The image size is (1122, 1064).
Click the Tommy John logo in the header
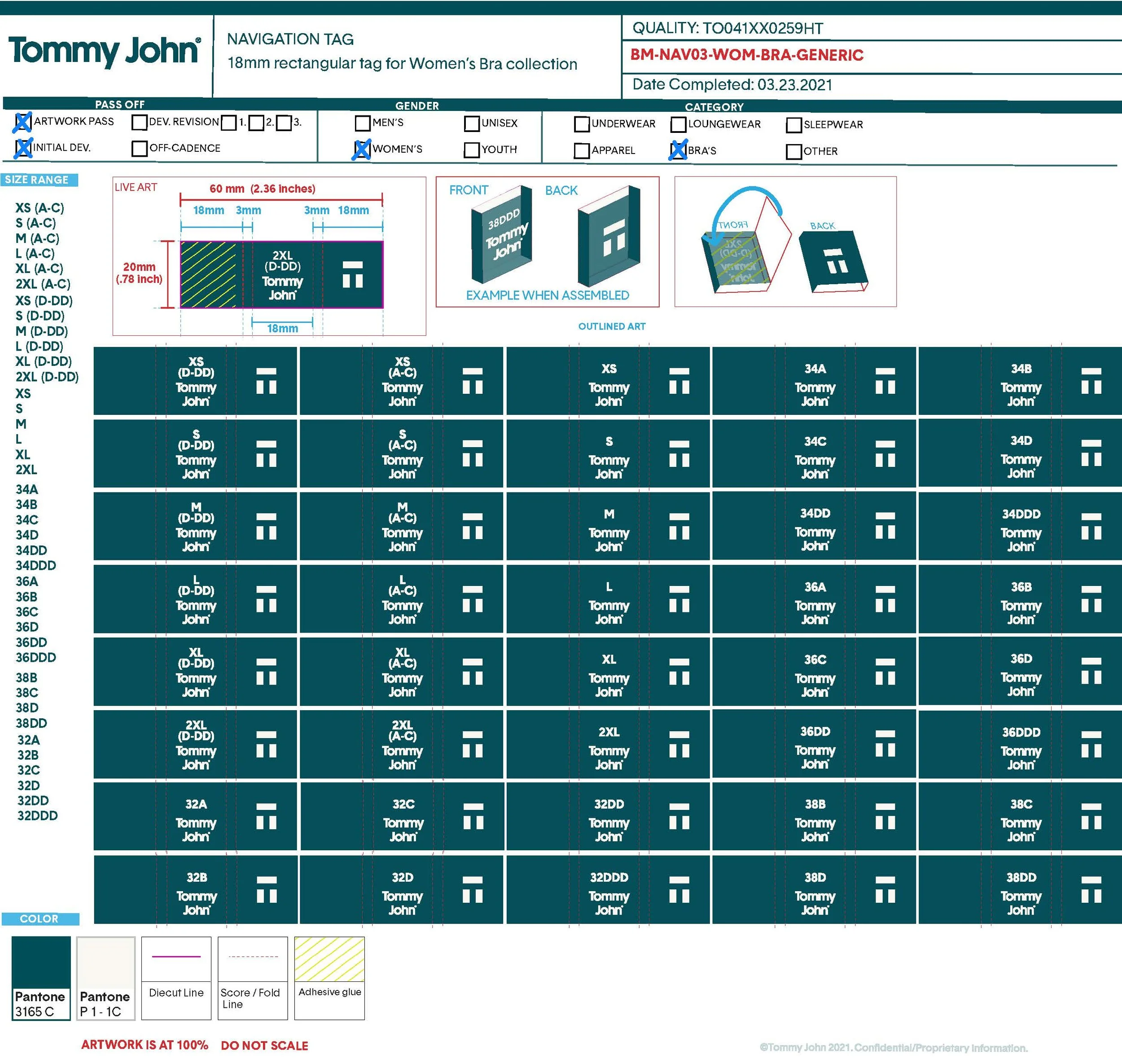[x=104, y=52]
